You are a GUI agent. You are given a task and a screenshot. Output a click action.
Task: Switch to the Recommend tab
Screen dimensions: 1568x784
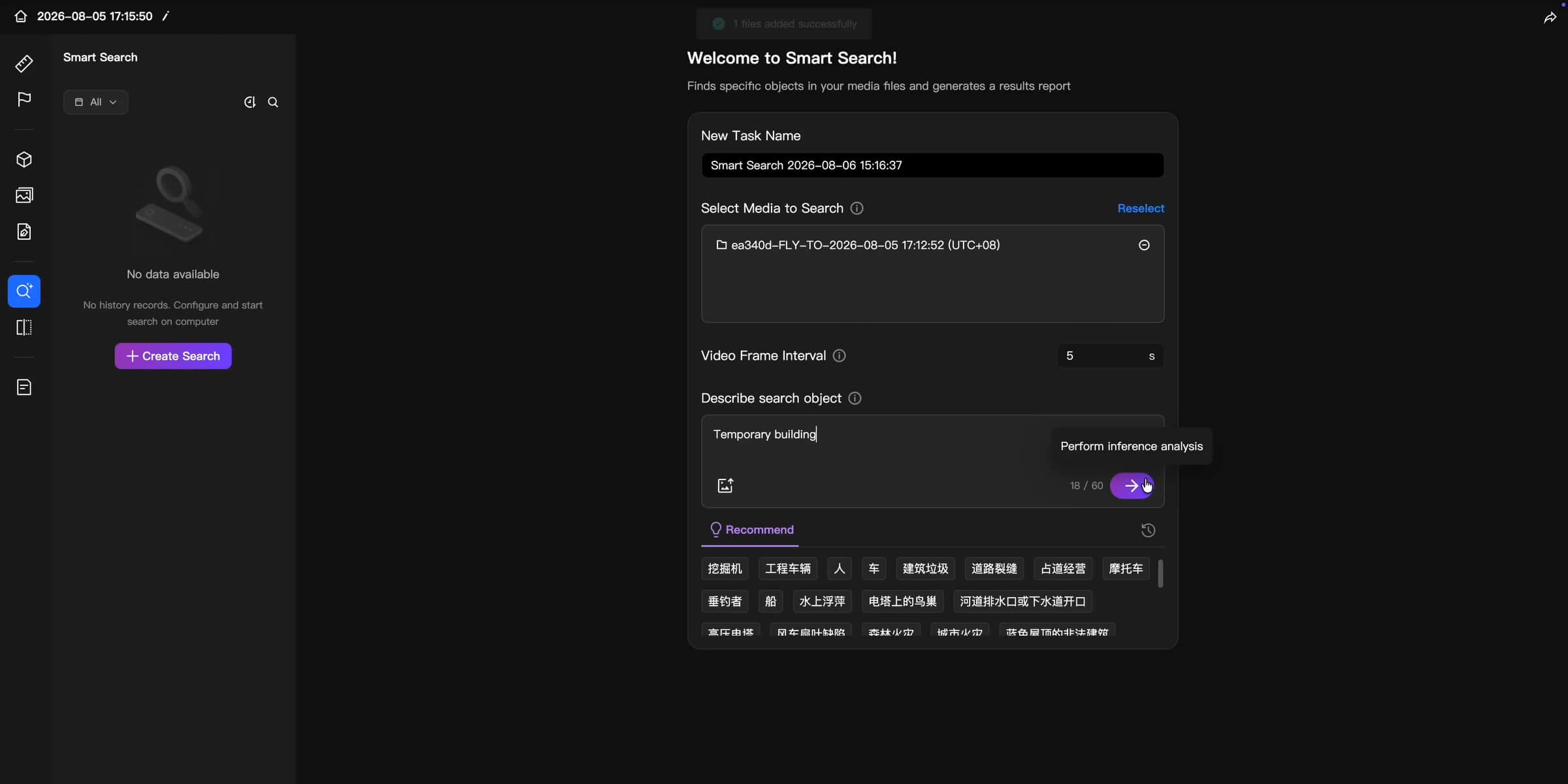[751, 530]
